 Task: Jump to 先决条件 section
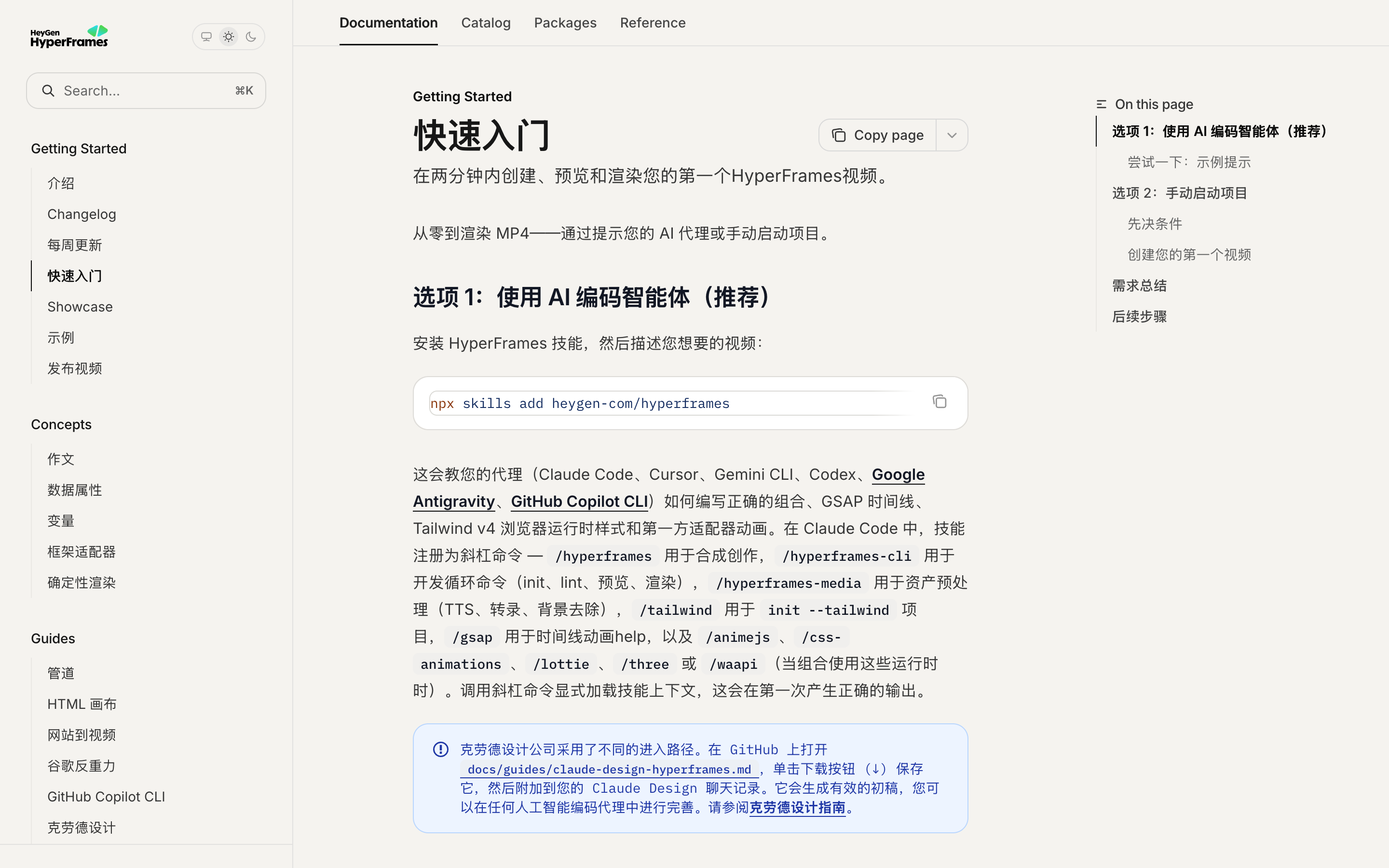point(1154,224)
